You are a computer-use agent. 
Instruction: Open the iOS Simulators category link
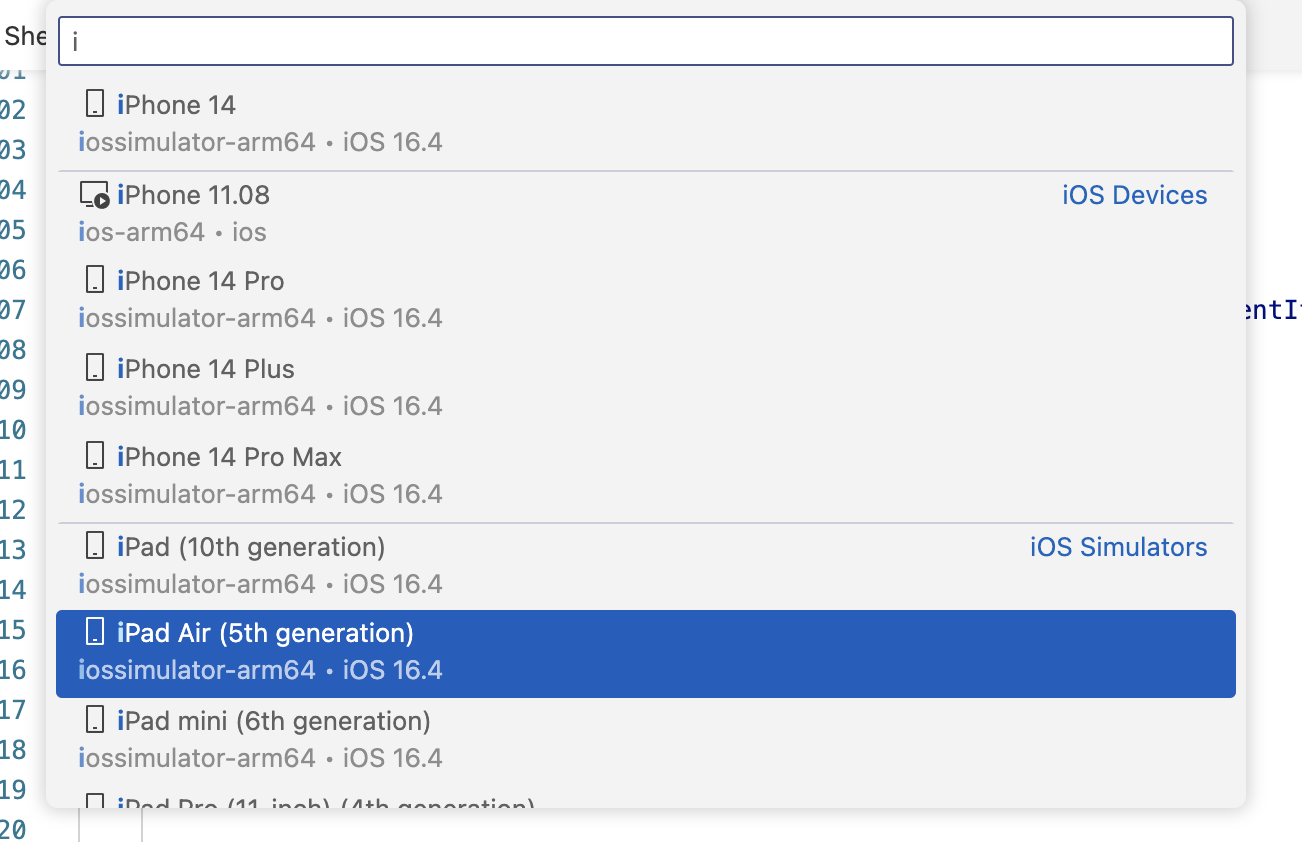click(1118, 547)
